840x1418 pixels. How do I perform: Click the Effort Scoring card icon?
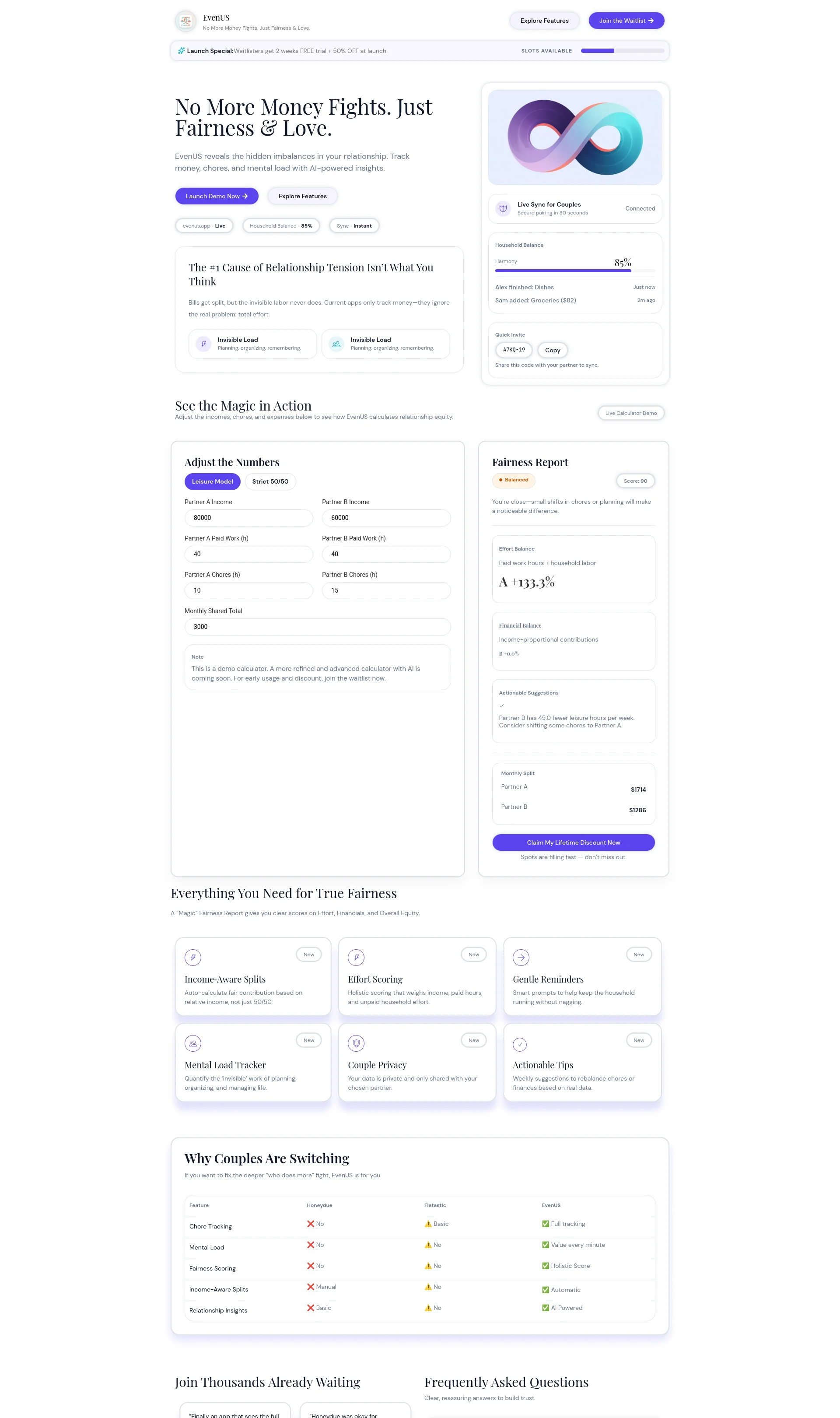tap(356, 957)
